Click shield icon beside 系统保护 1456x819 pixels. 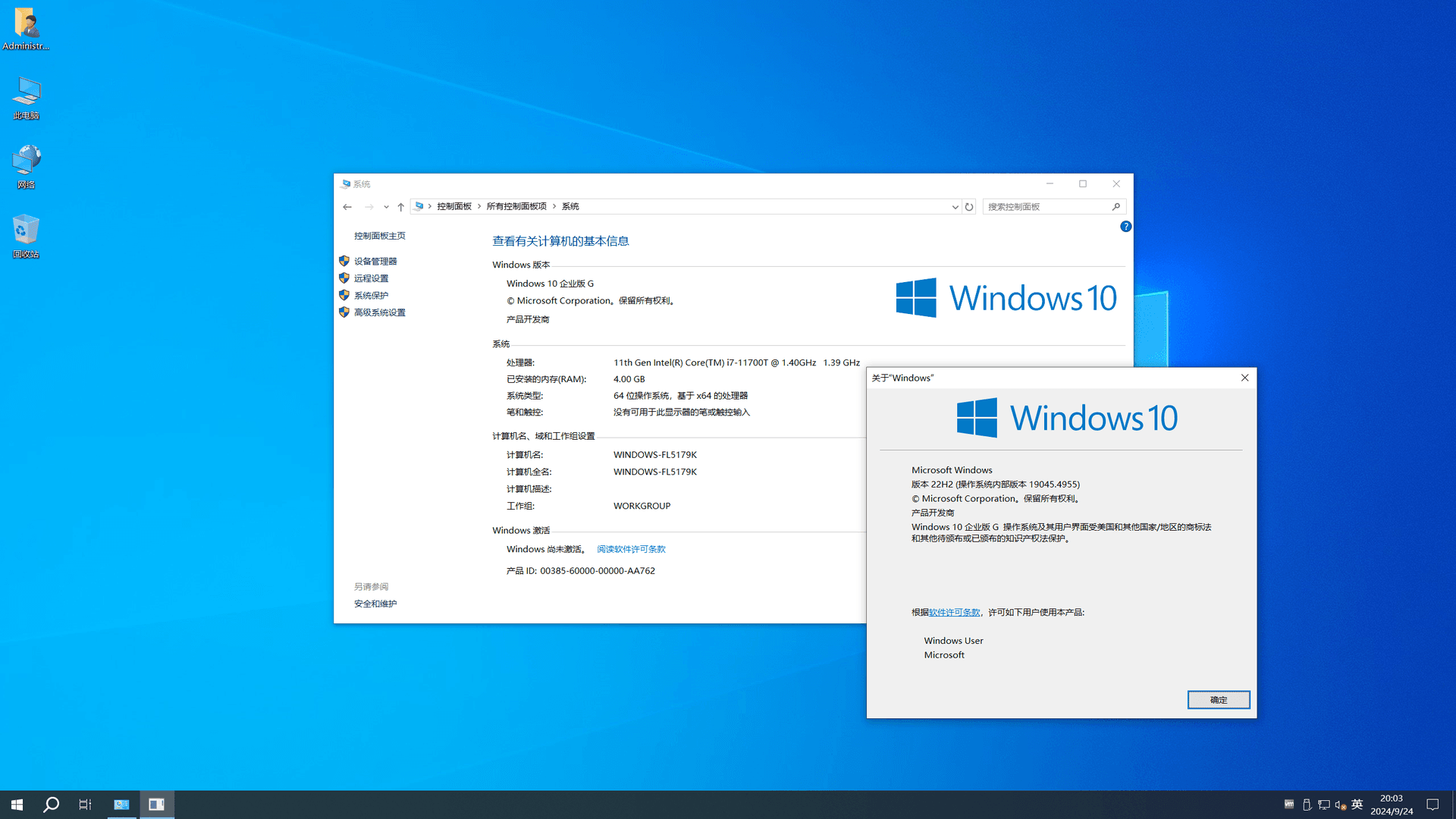(x=344, y=295)
